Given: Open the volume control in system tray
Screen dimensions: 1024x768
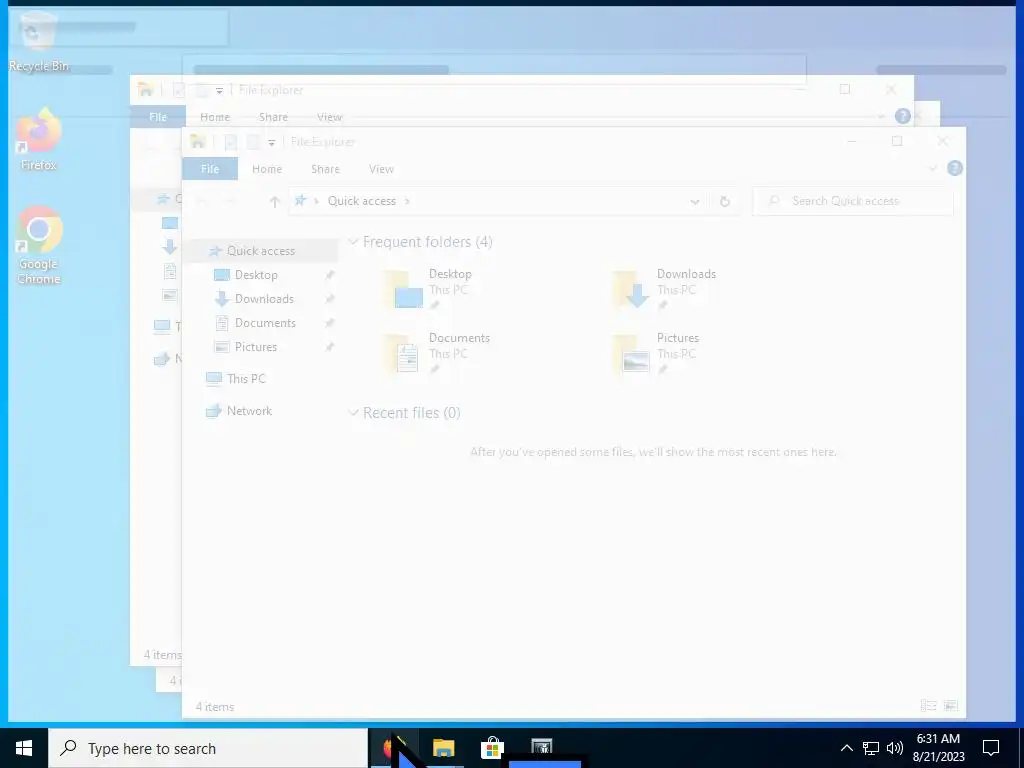Looking at the screenshot, I should (x=895, y=748).
